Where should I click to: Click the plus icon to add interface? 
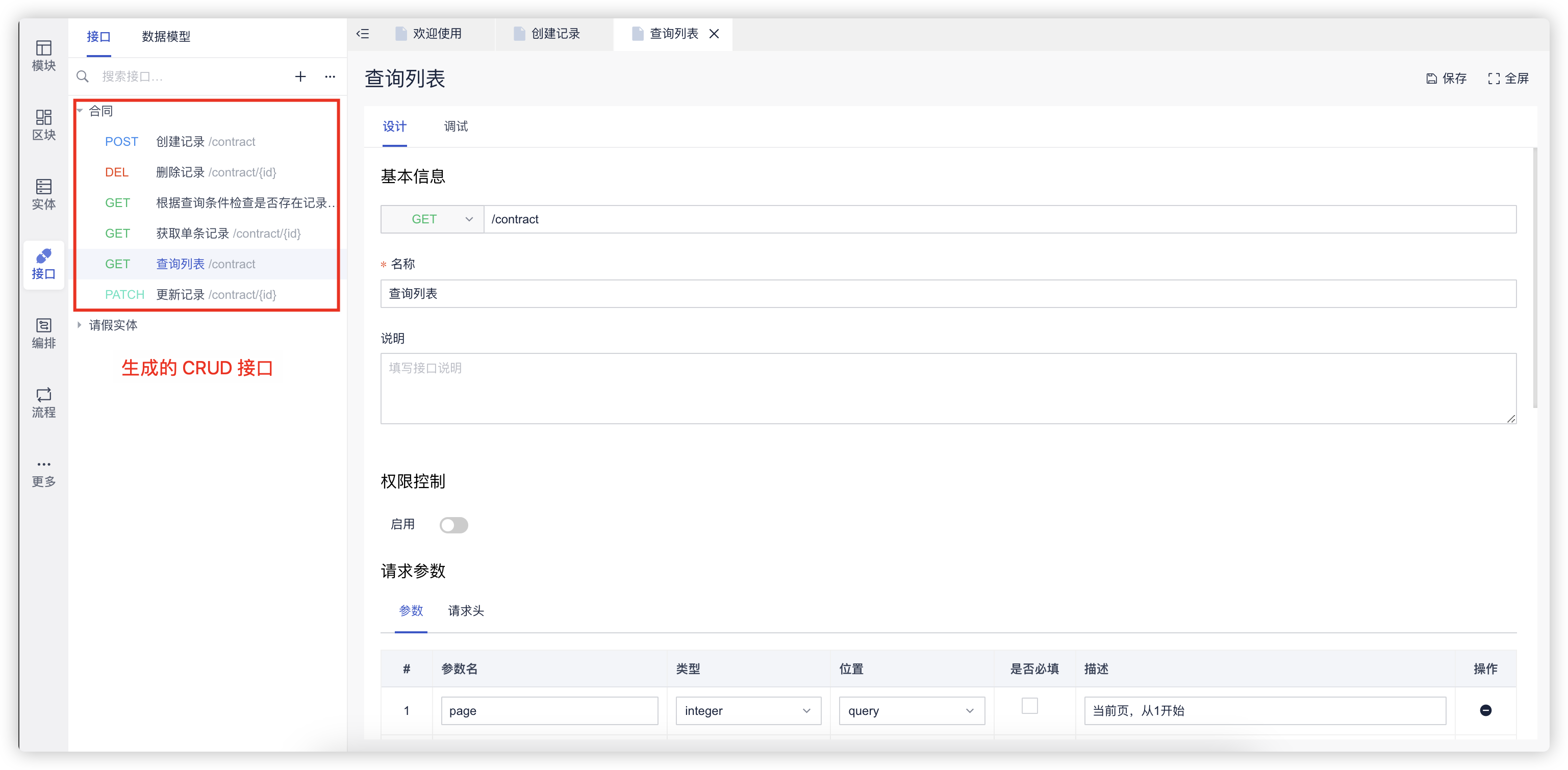click(x=300, y=76)
